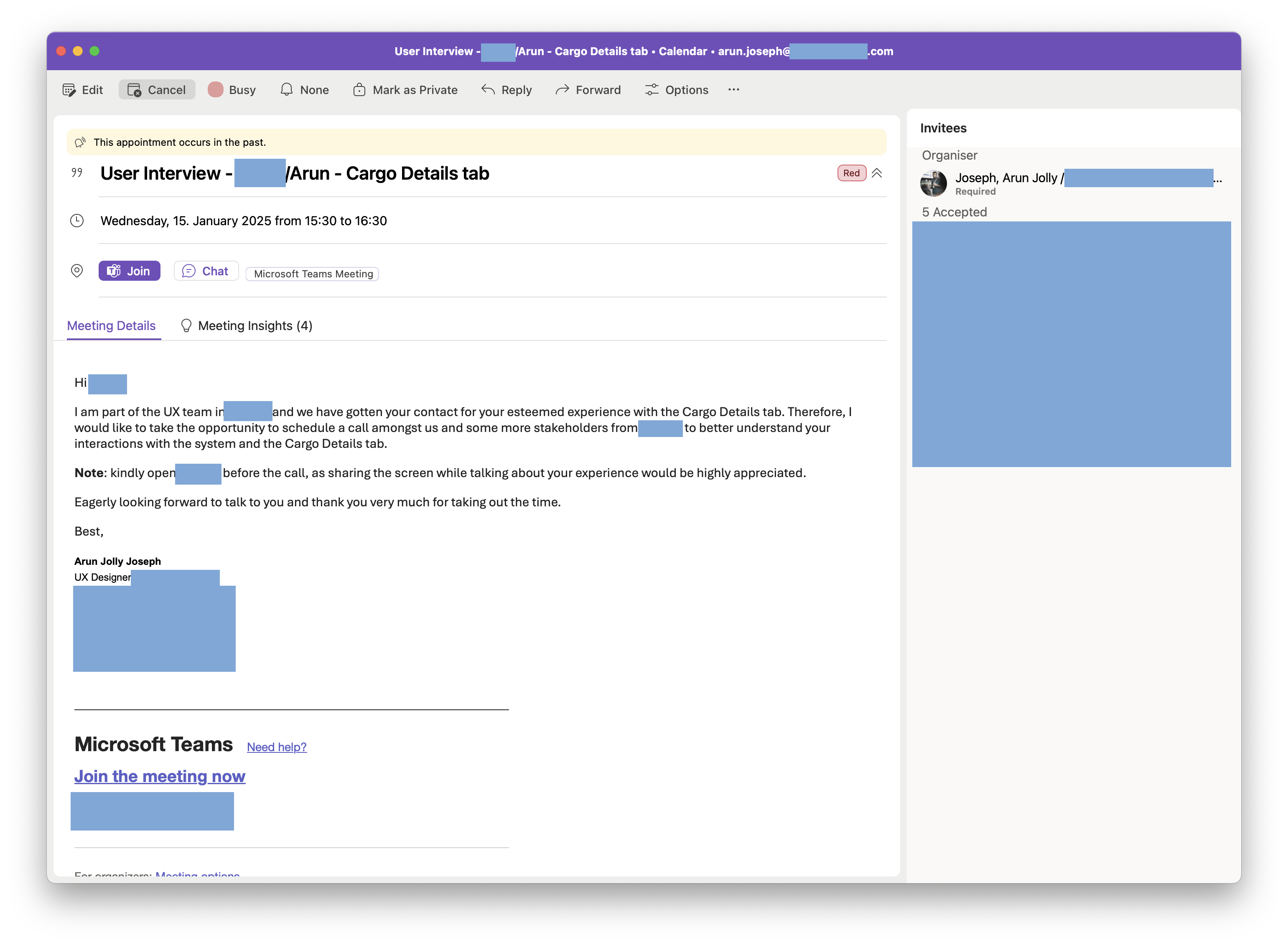Click the lock private icon

359,90
